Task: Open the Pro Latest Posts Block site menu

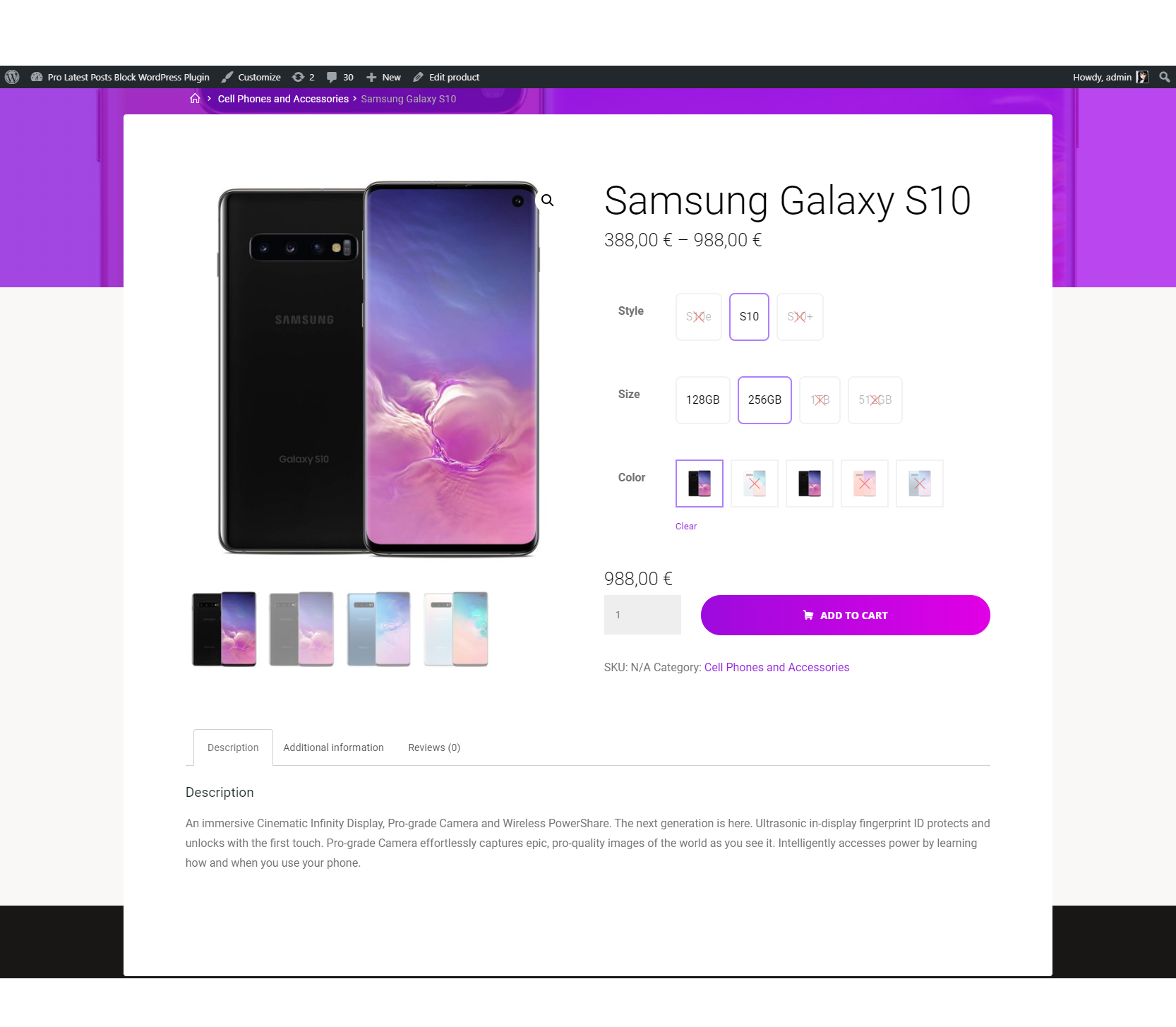Action: pos(128,77)
